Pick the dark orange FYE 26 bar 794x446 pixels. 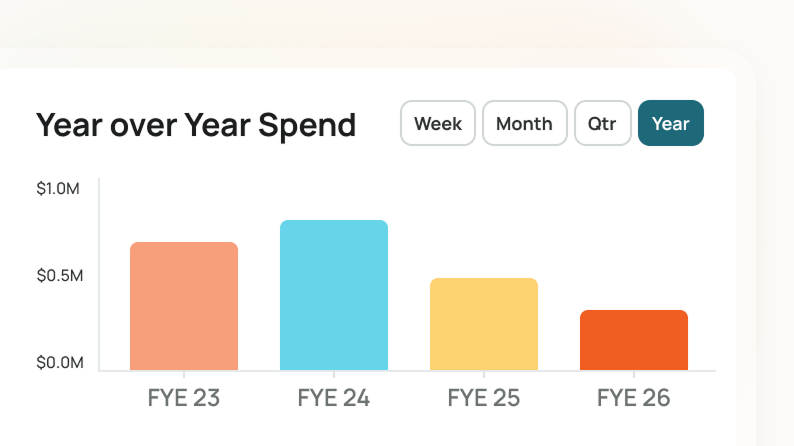click(x=634, y=340)
